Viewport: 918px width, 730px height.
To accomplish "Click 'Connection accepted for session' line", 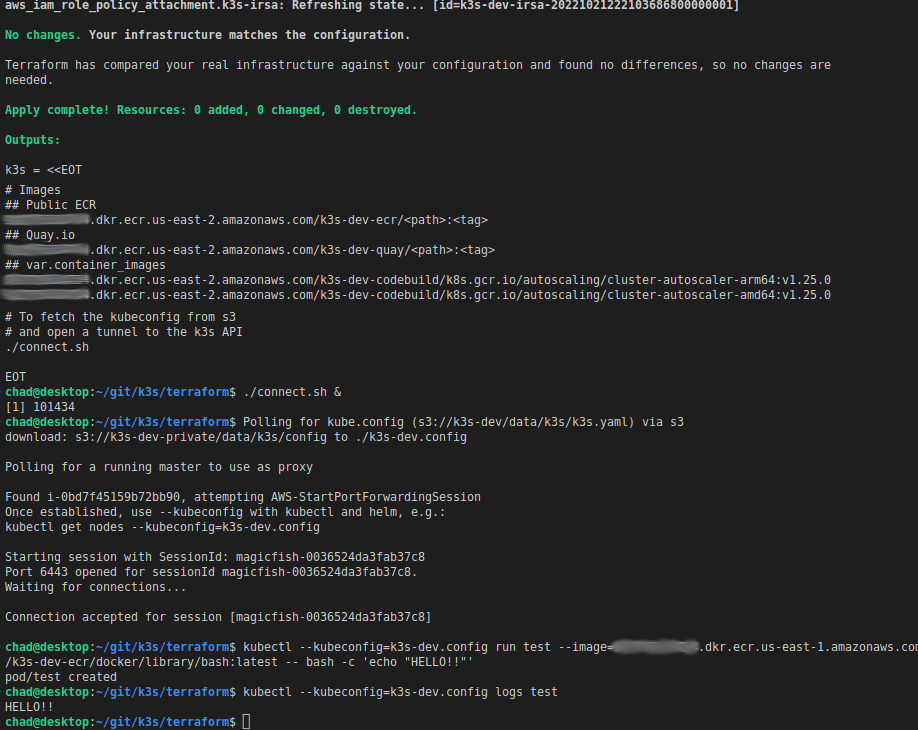I will click(x=218, y=617).
